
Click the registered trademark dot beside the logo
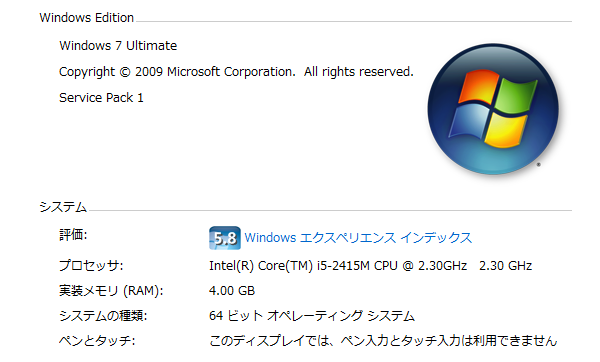538,165
